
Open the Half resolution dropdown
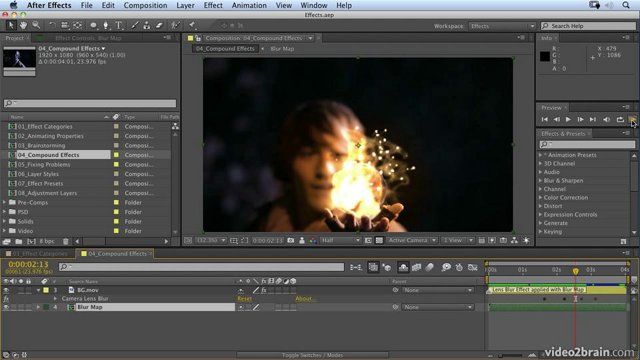340,240
